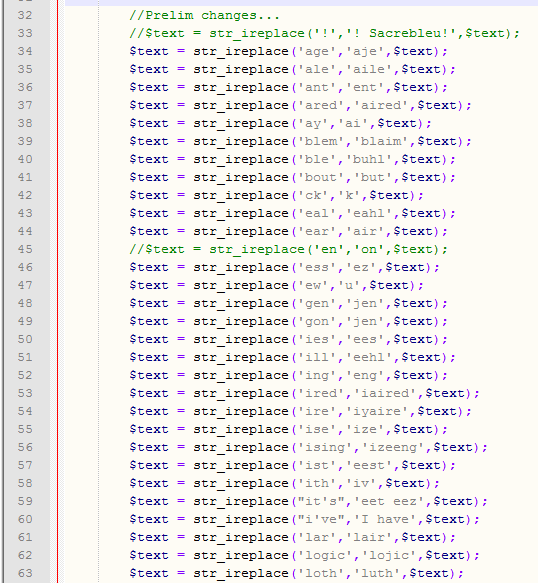
Task: Click the 'gen','jen' replacement line
Action: pos(289,303)
